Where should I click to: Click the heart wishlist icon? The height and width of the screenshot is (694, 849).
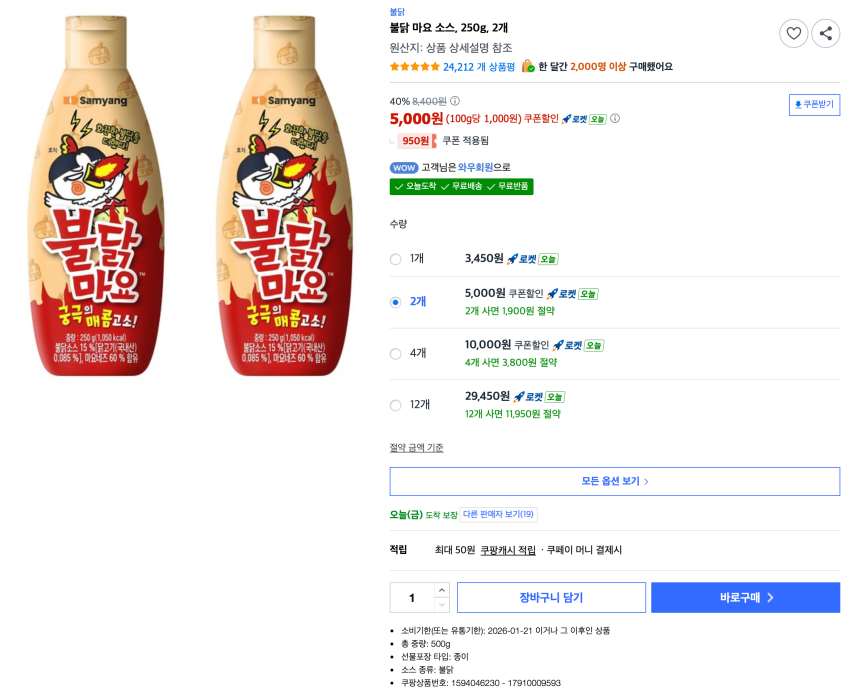[x=794, y=34]
